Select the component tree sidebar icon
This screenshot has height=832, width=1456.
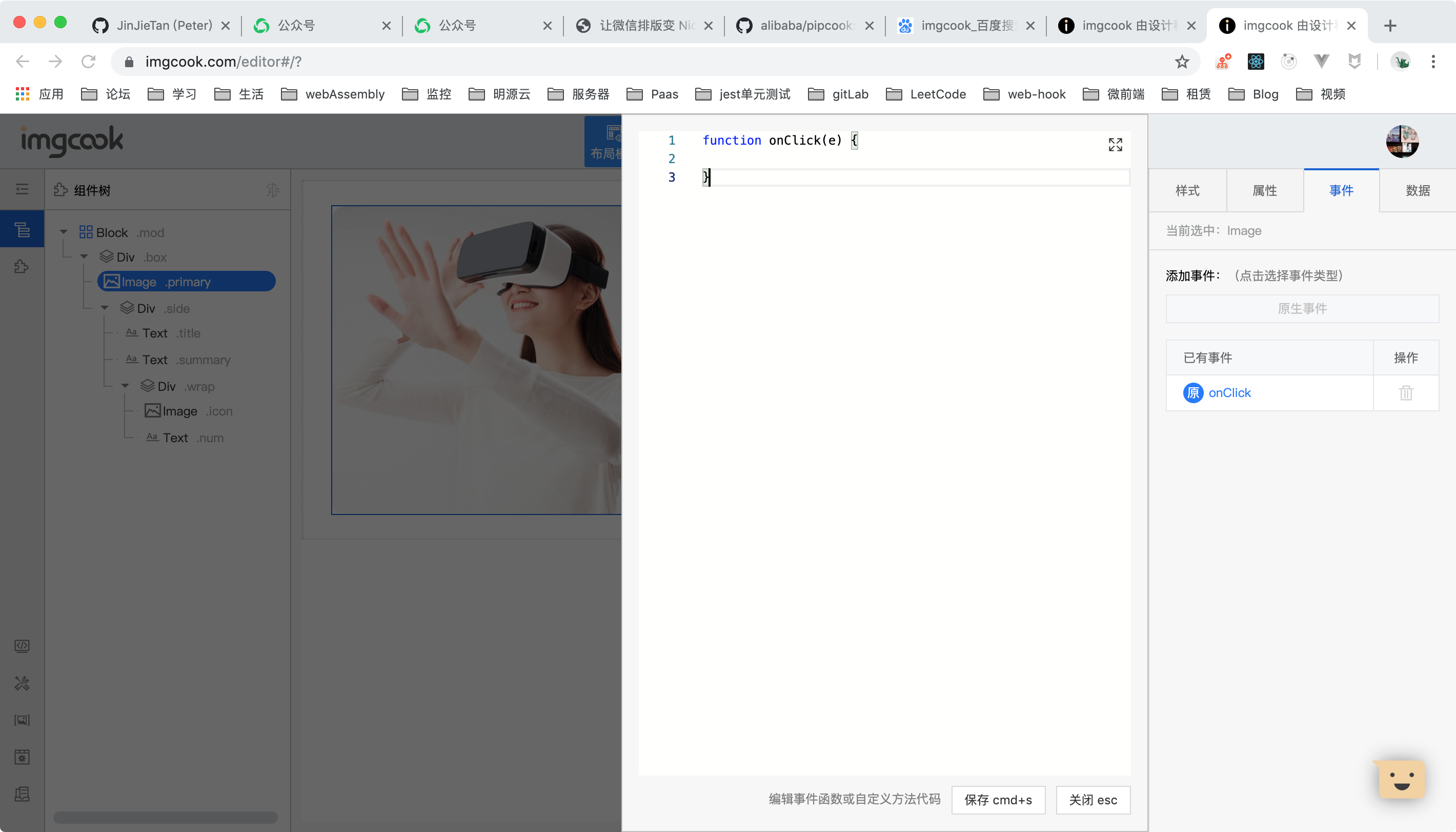click(22, 229)
